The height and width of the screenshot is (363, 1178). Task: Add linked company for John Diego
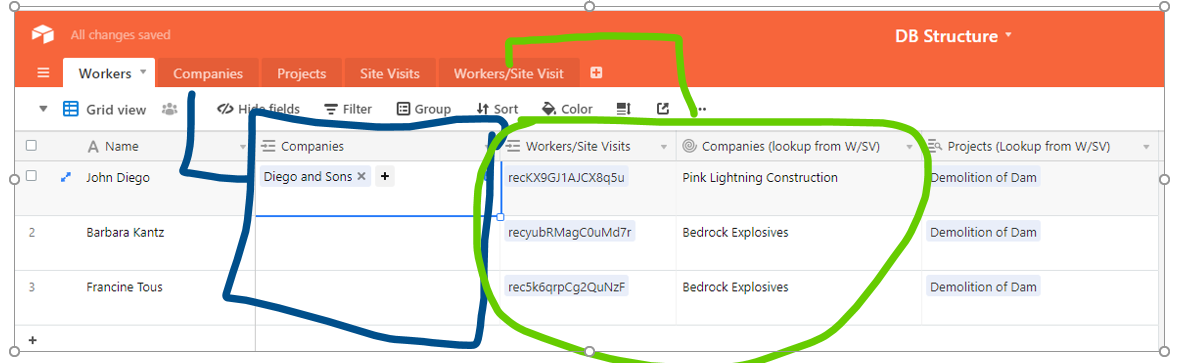click(385, 177)
